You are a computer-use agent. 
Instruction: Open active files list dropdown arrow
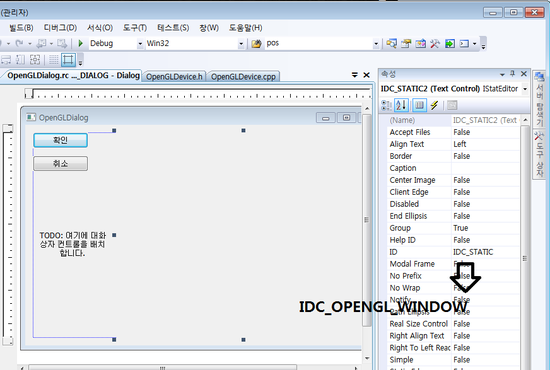coord(355,75)
